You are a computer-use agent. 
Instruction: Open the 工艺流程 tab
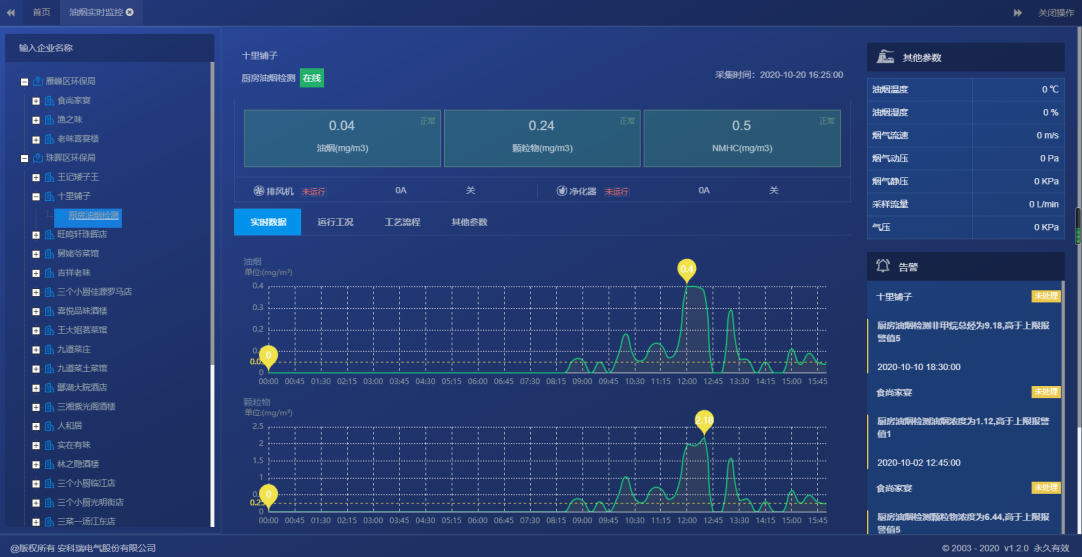(x=402, y=222)
